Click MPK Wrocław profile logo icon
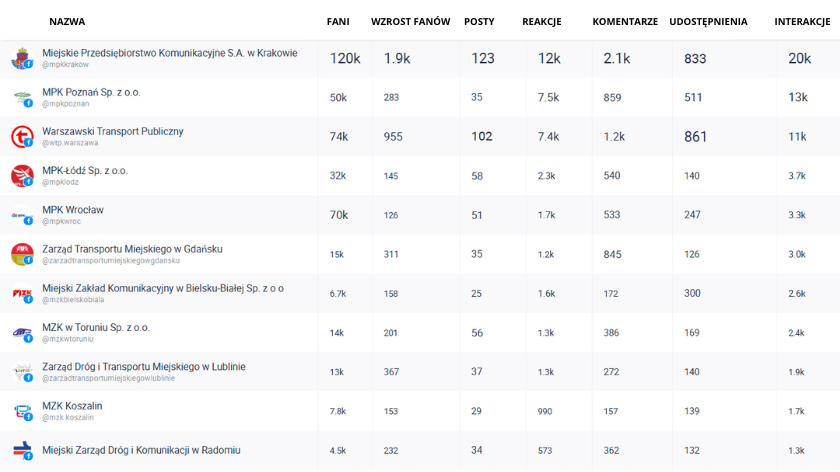840x472 pixels. [22, 214]
